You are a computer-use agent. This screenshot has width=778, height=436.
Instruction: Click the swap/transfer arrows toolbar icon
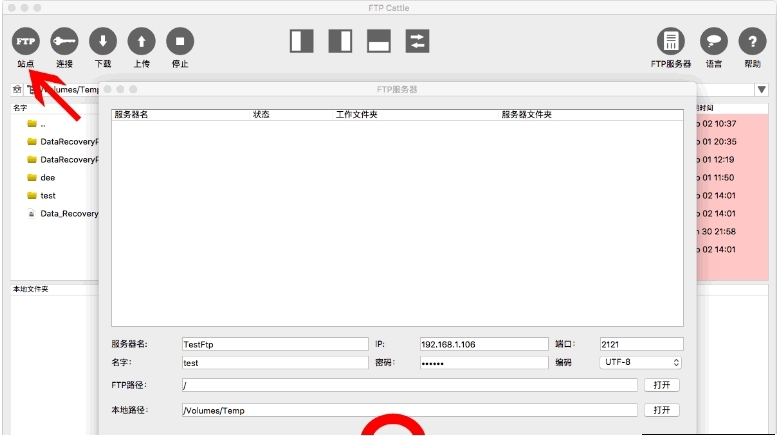(x=417, y=41)
